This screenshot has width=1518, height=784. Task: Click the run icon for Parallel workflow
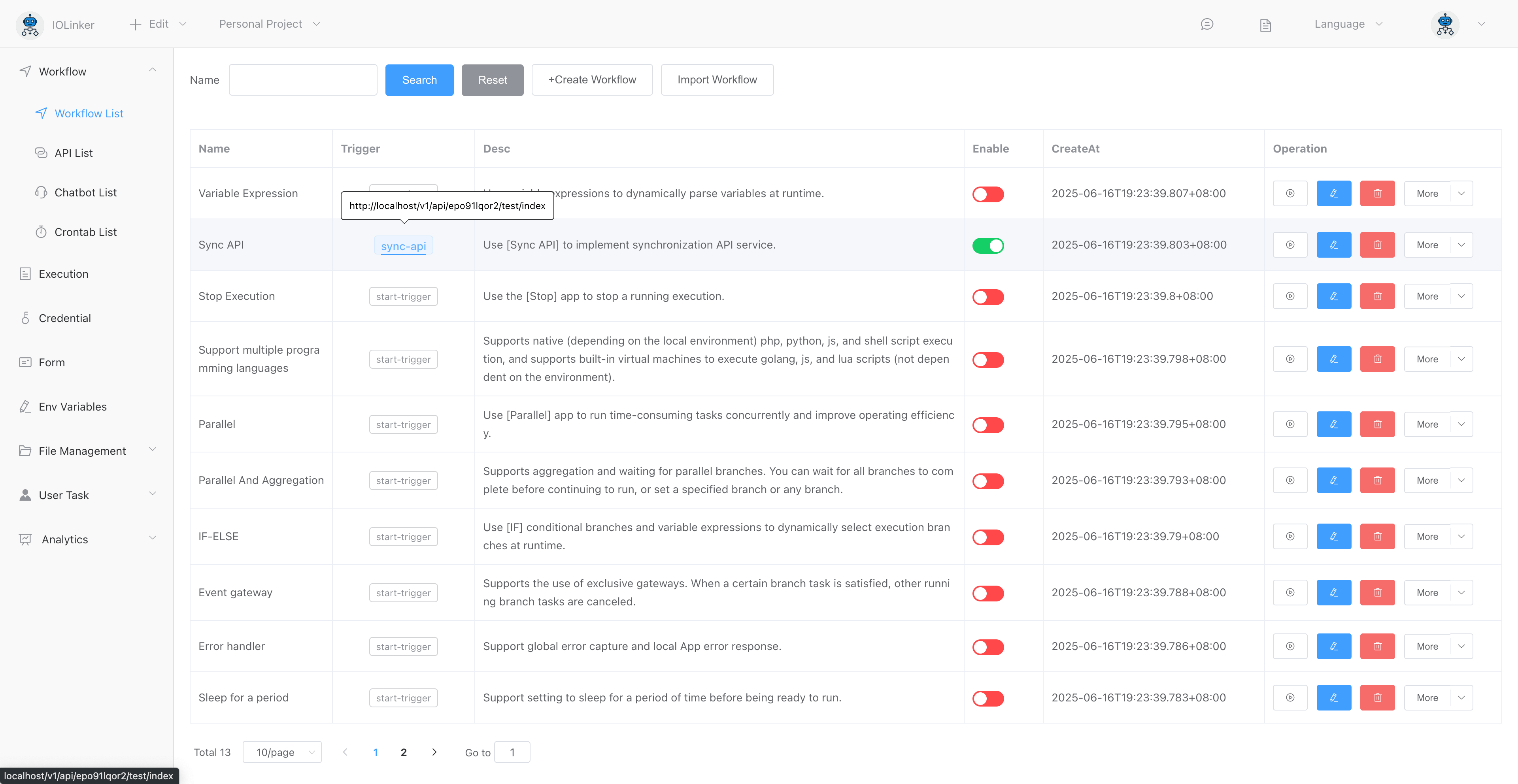tap(1290, 424)
